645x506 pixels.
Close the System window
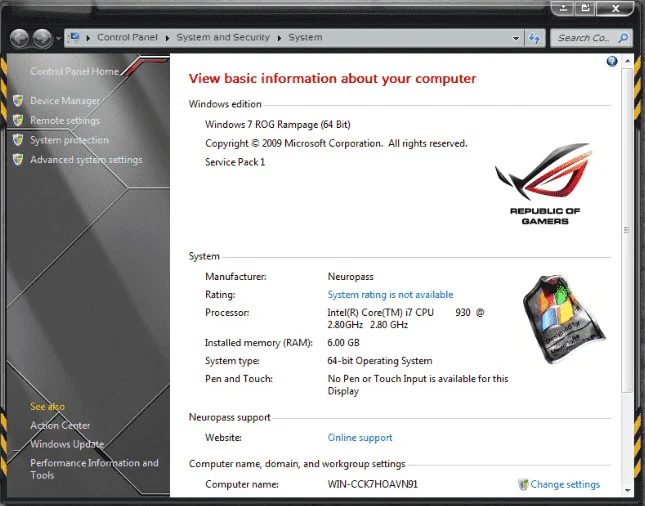coord(615,8)
